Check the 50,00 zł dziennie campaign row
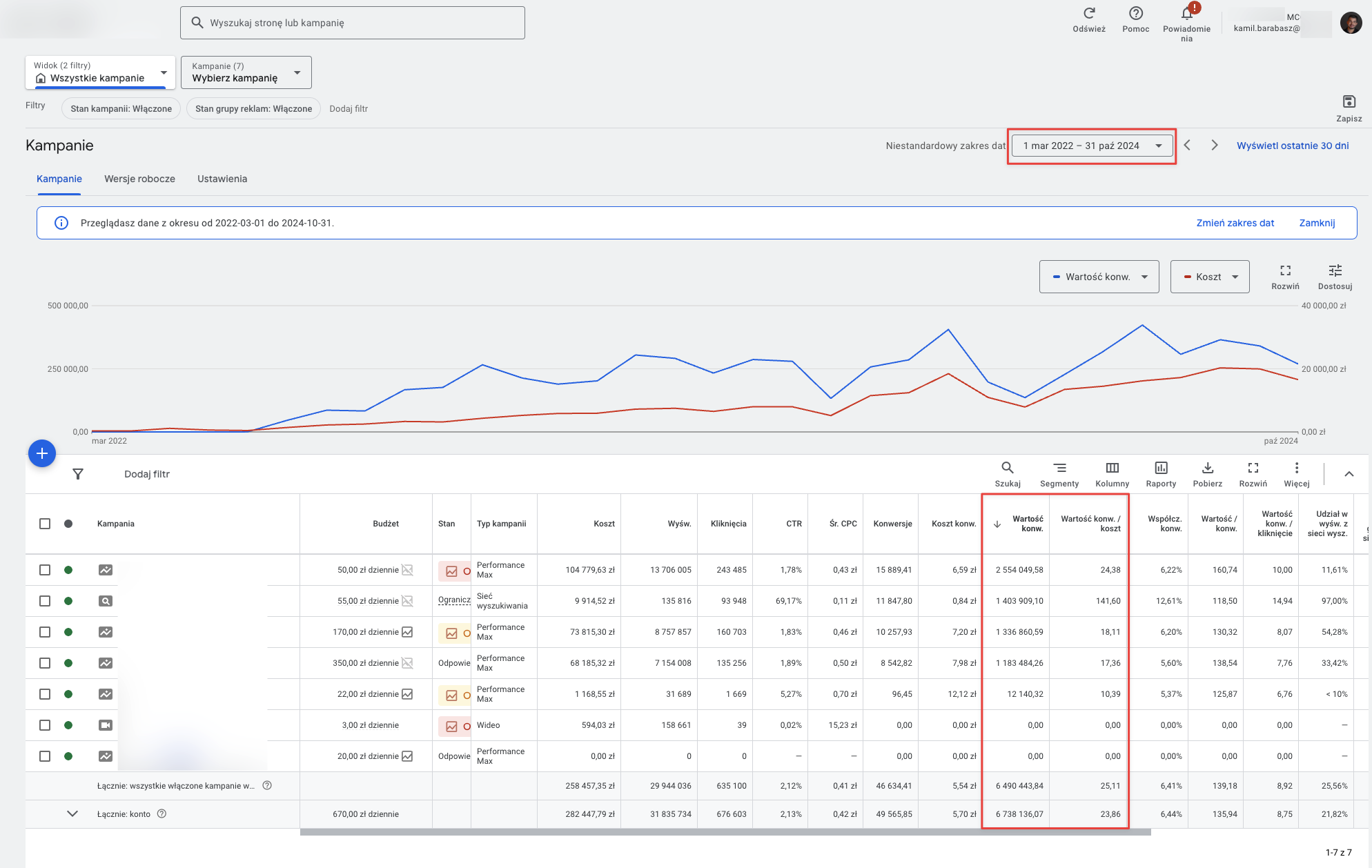 tap(45, 570)
